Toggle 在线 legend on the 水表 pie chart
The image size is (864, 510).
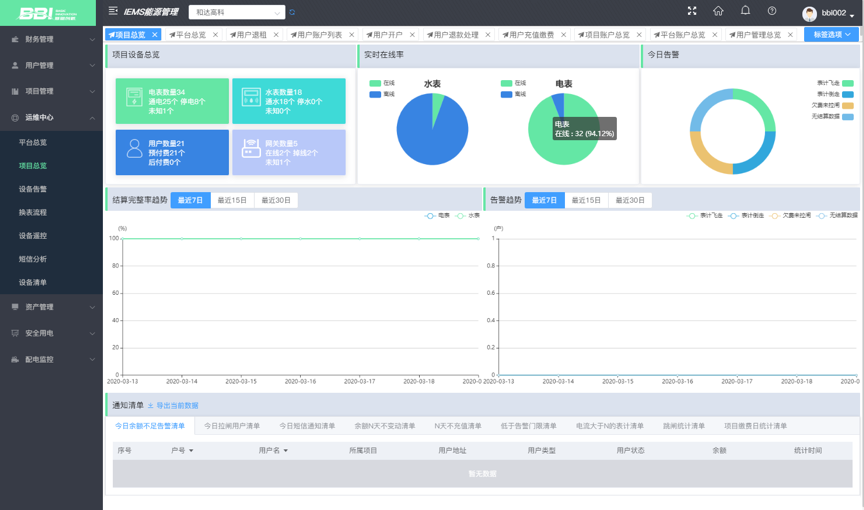point(382,83)
